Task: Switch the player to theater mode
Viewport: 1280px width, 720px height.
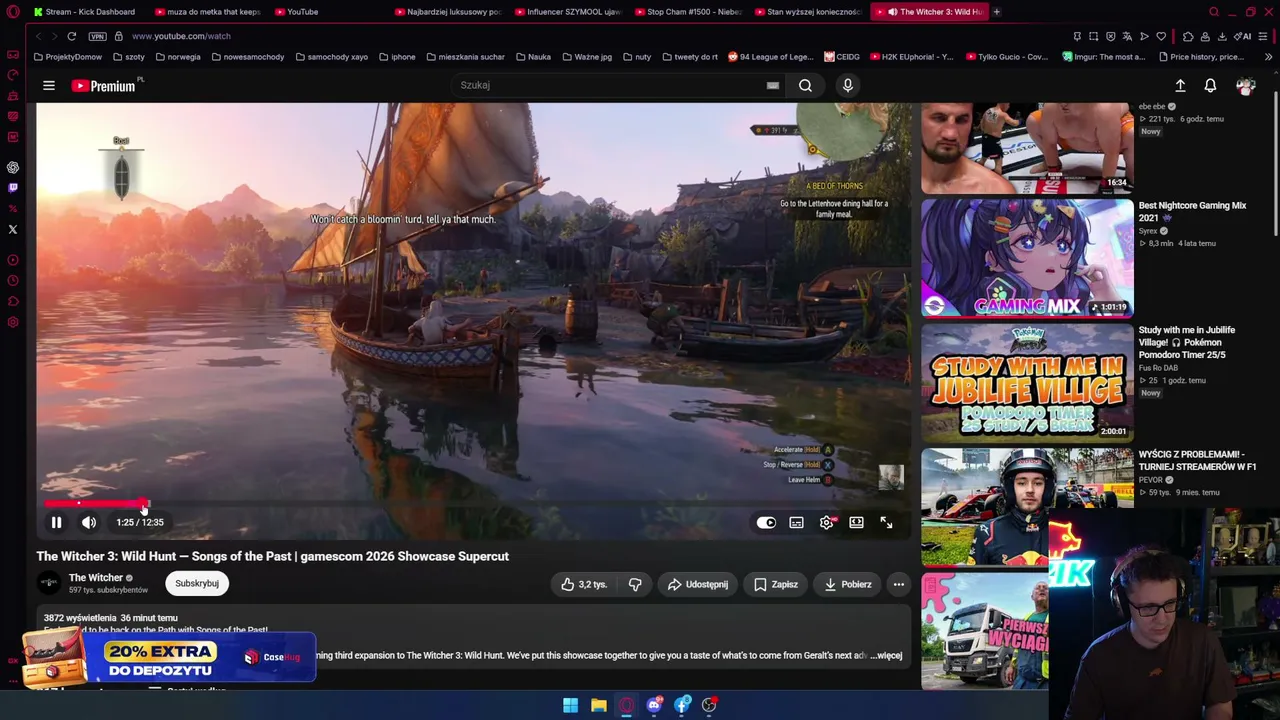Action: point(856,522)
